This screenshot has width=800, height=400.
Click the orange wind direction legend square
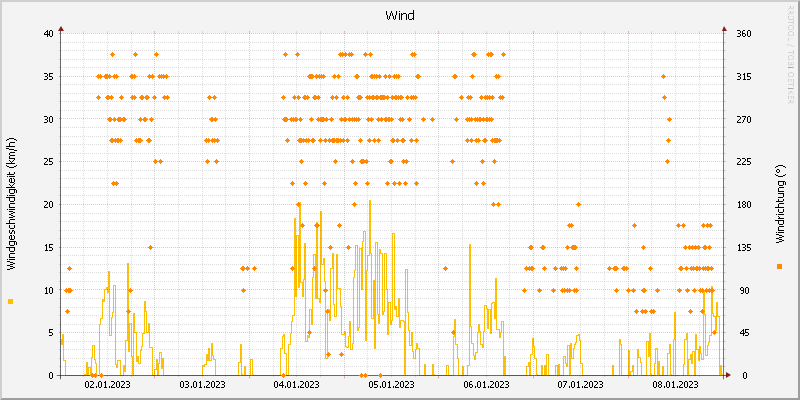pyautogui.click(x=779, y=266)
